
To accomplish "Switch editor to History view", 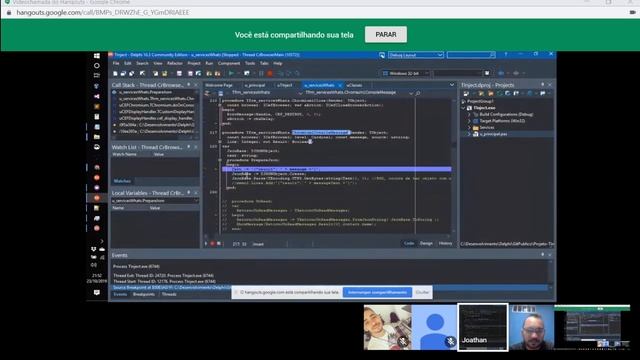I will [x=445, y=243].
